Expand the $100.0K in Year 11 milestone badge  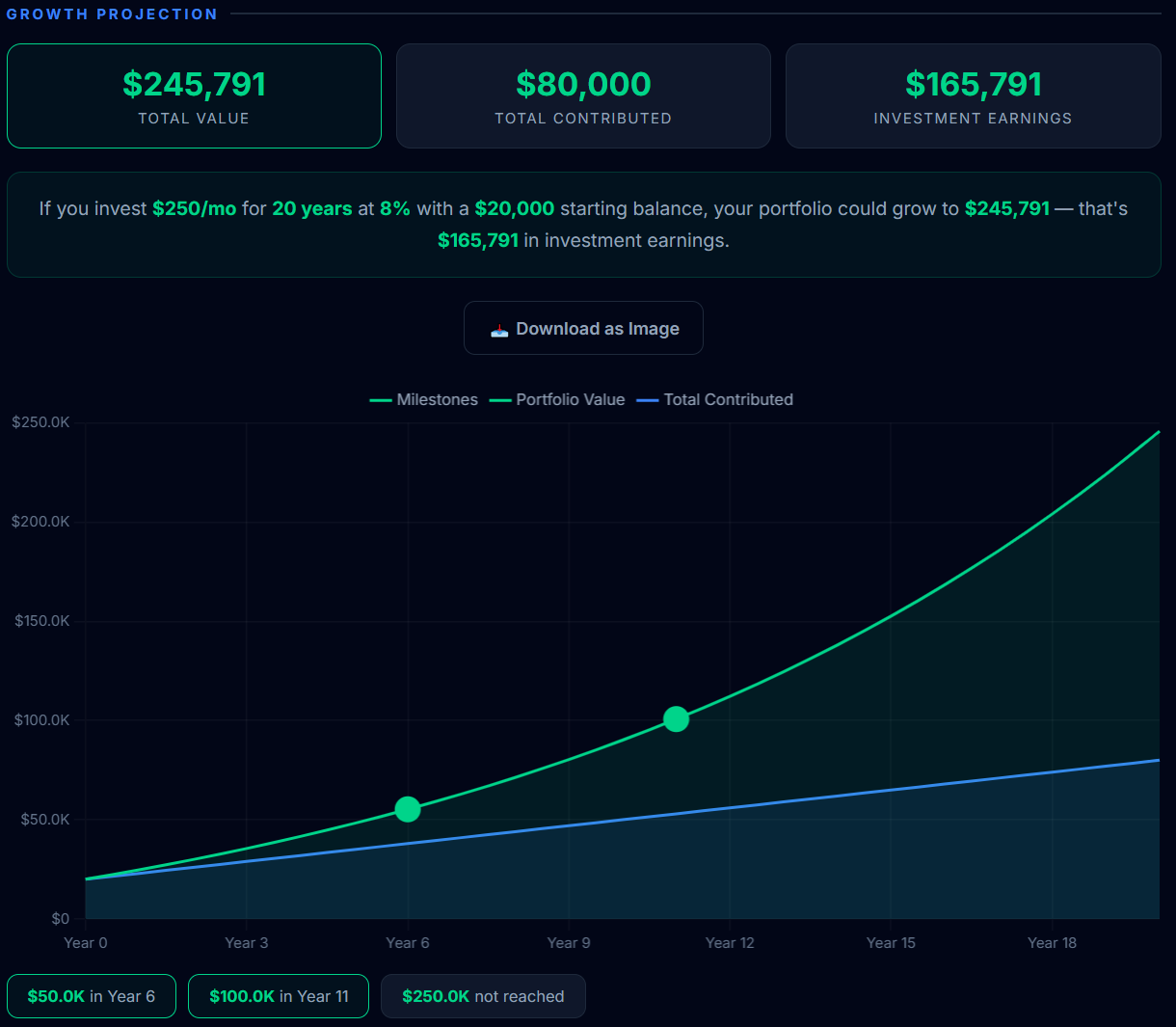click(x=278, y=995)
